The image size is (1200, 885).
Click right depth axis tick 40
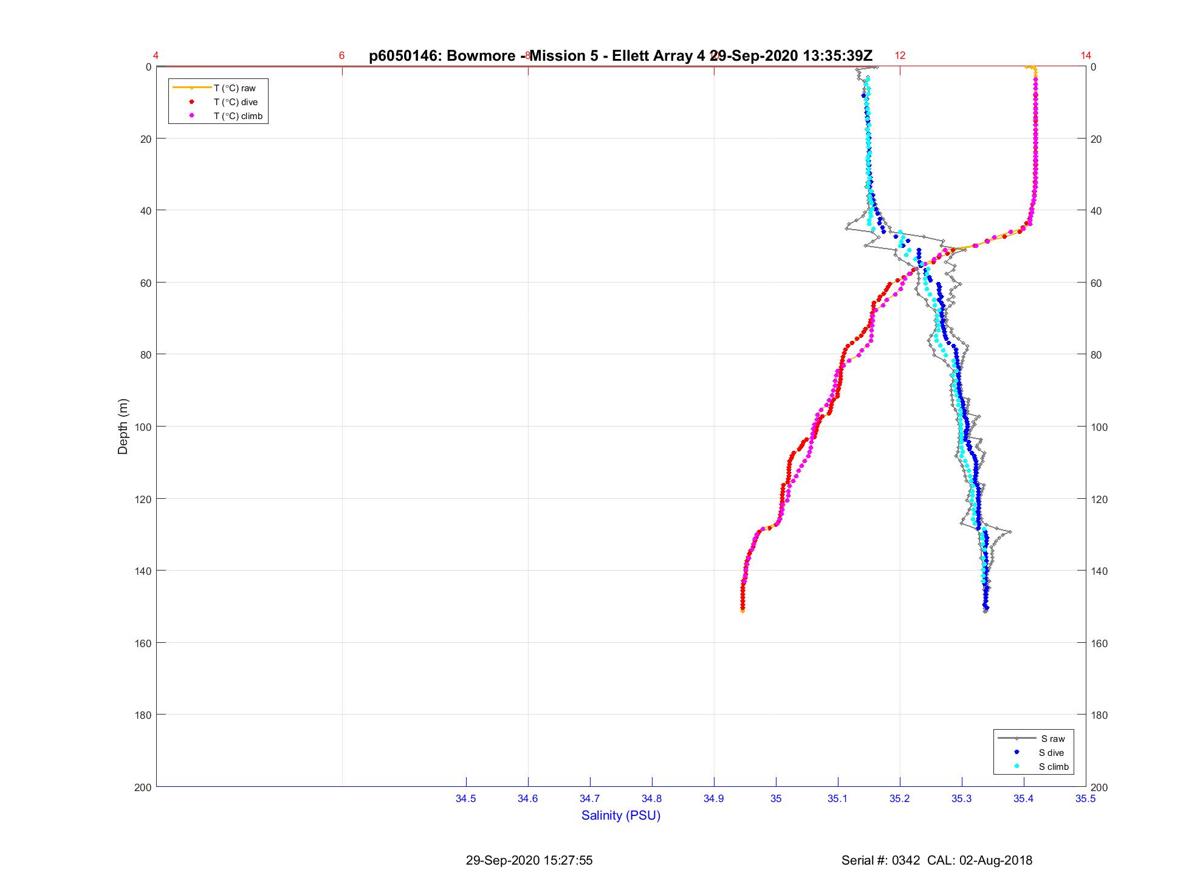pos(1097,211)
